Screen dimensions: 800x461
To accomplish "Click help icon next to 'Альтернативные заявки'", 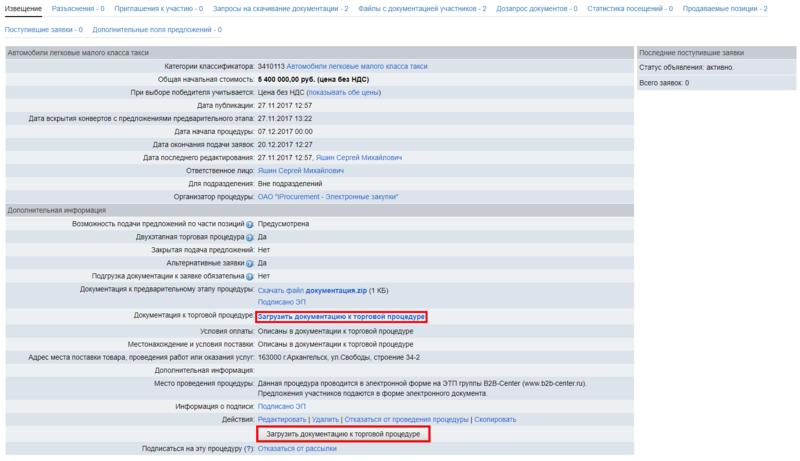I will coord(249,263).
